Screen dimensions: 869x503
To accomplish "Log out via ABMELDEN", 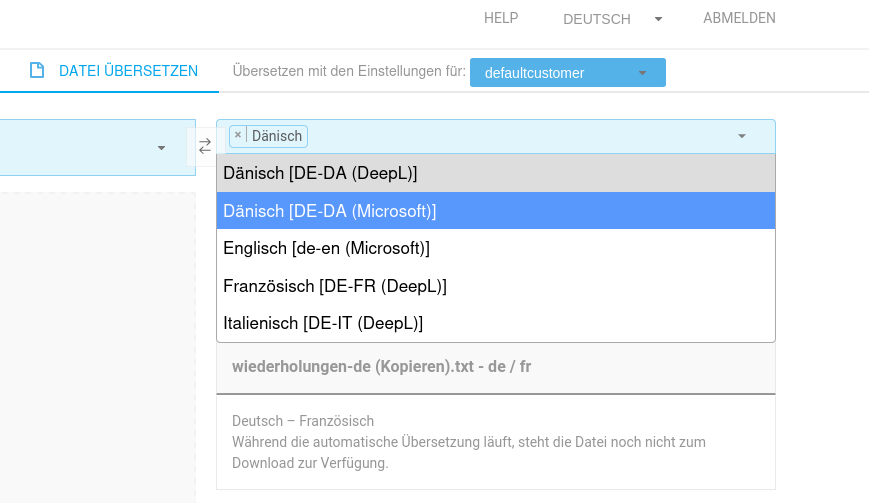I will (x=739, y=18).
